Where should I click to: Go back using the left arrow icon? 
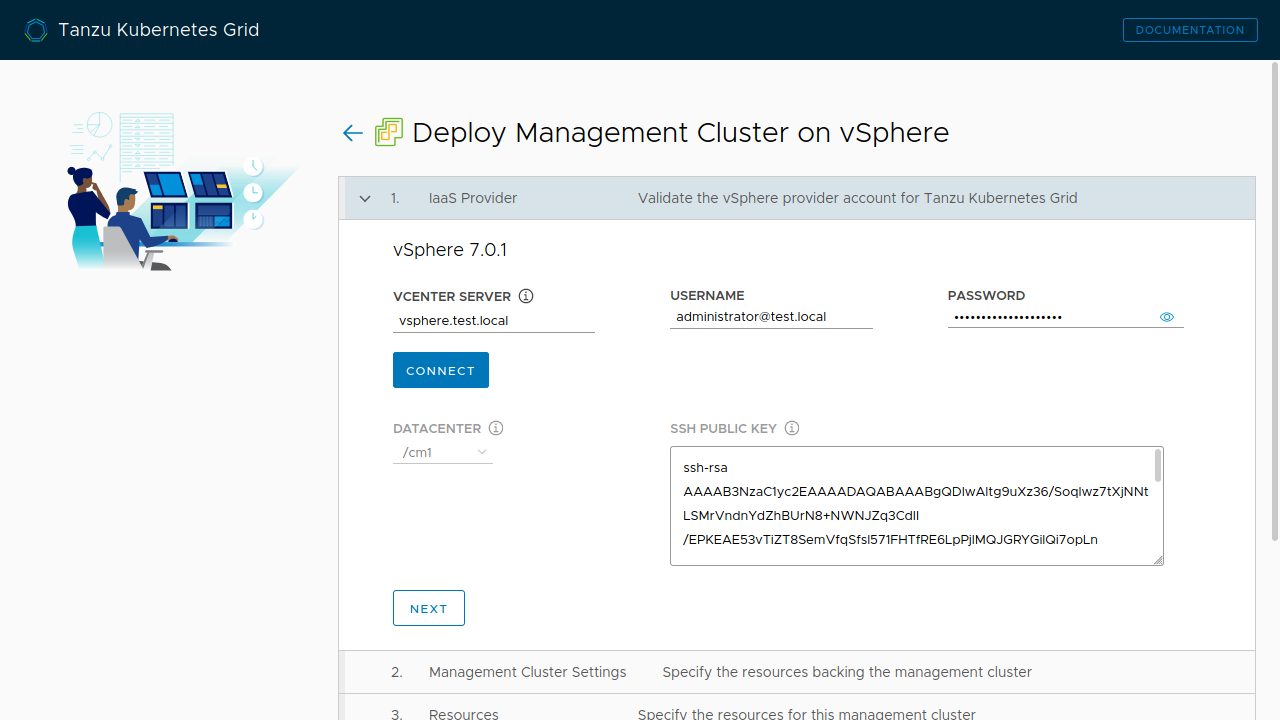point(352,133)
